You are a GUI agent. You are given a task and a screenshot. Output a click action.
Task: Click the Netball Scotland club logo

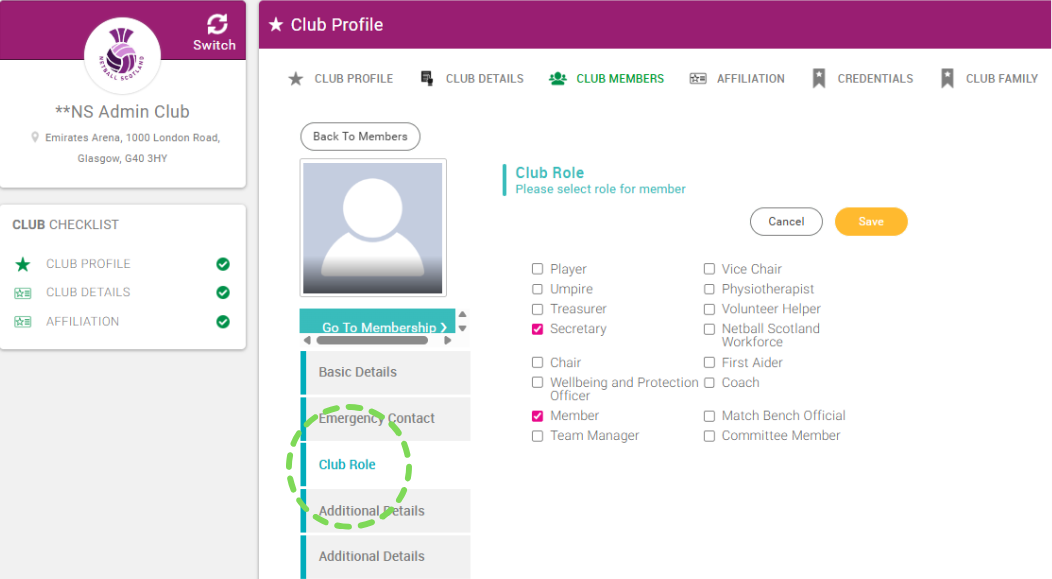(122, 55)
